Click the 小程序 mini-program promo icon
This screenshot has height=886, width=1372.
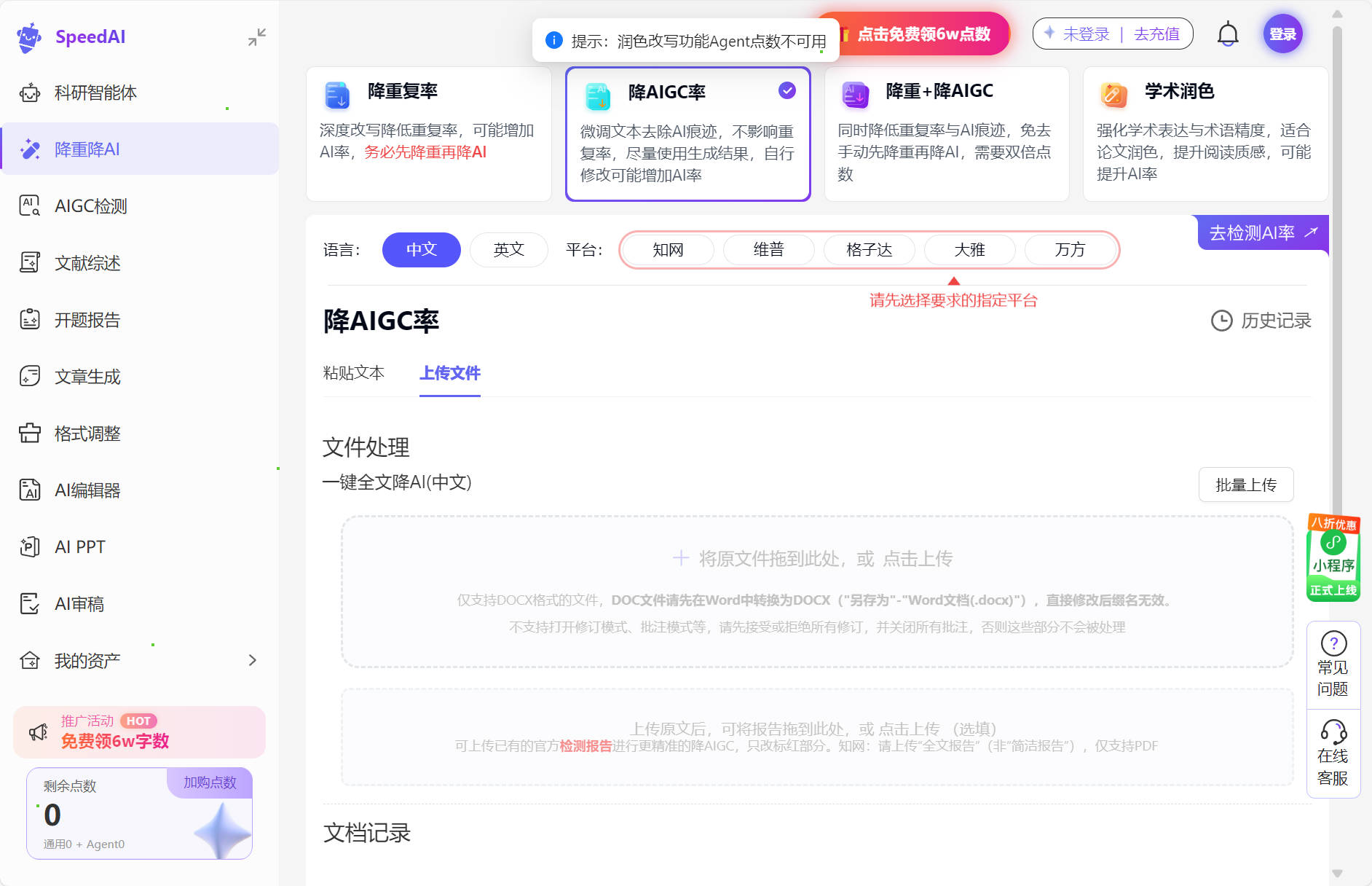1333,557
